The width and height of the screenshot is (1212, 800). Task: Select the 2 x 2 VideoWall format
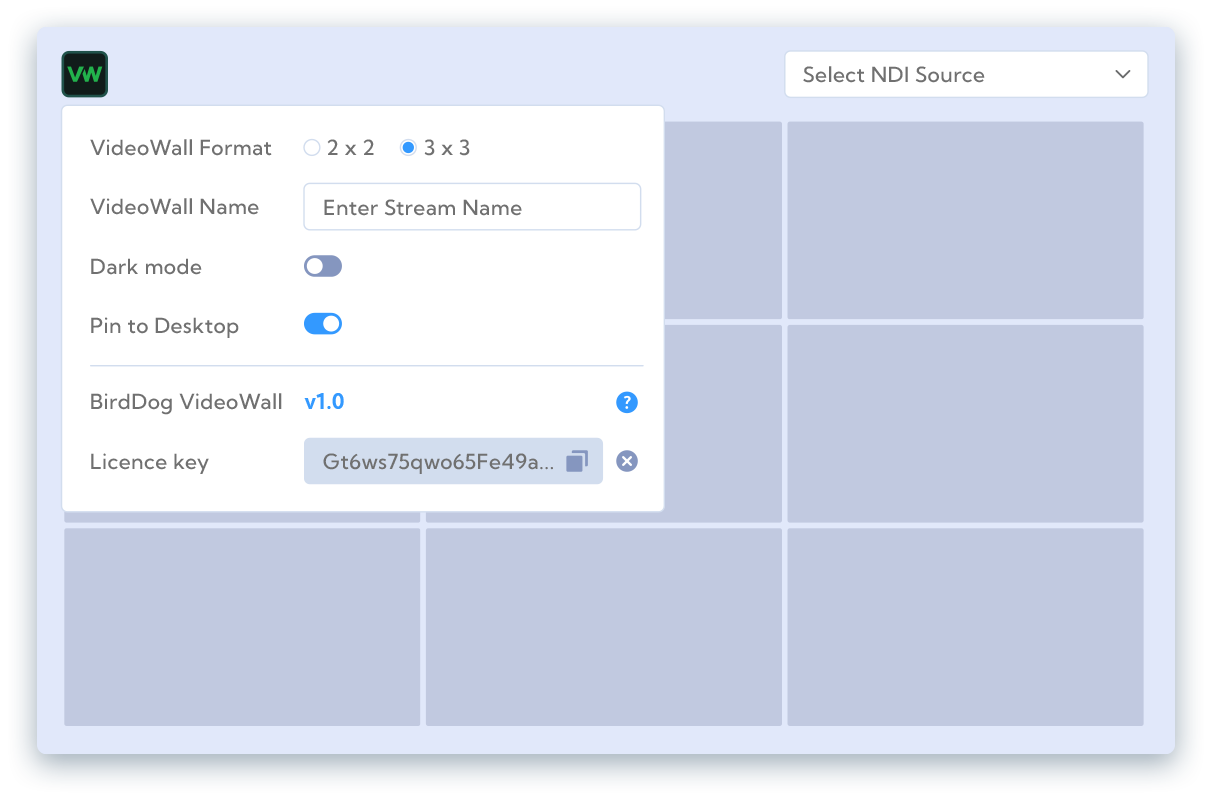[312, 148]
